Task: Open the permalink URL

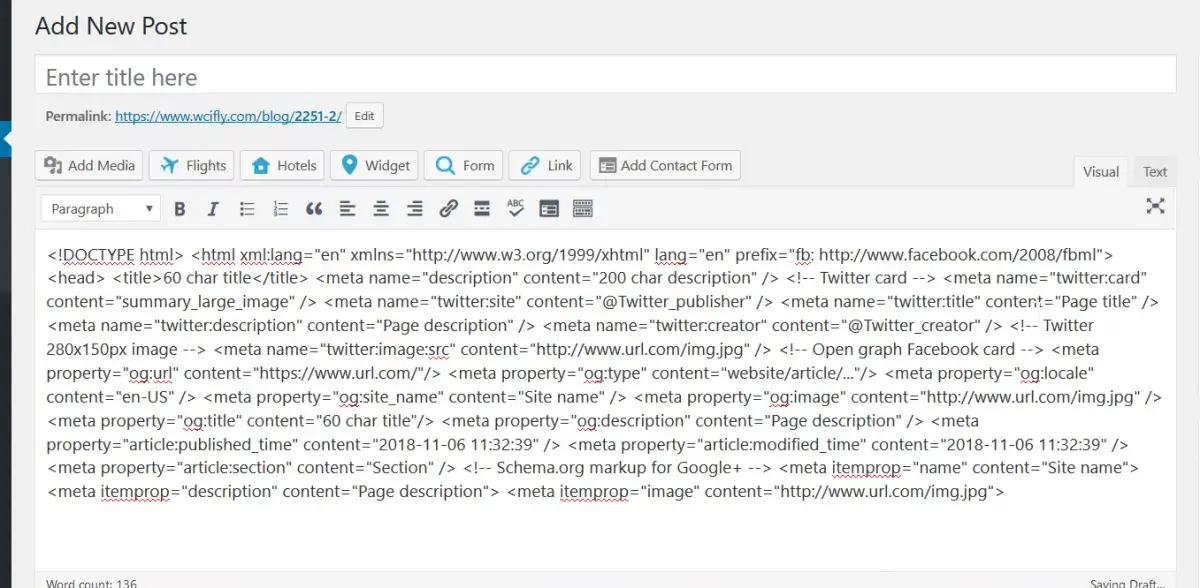Action: click(x=228, y=116)
